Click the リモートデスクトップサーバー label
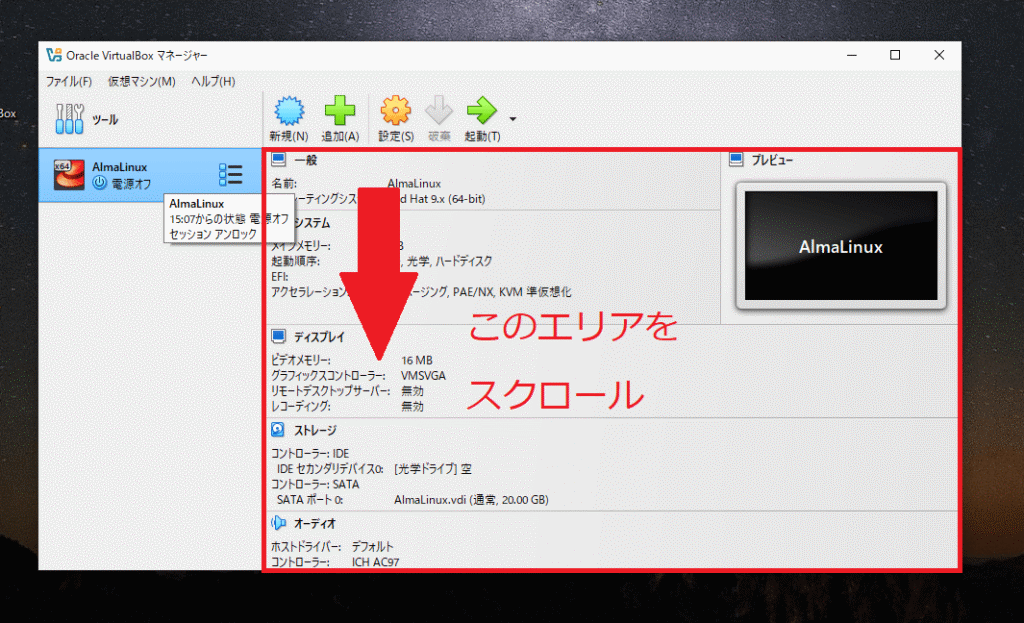The image size is (1024, 623). (330, 391)
